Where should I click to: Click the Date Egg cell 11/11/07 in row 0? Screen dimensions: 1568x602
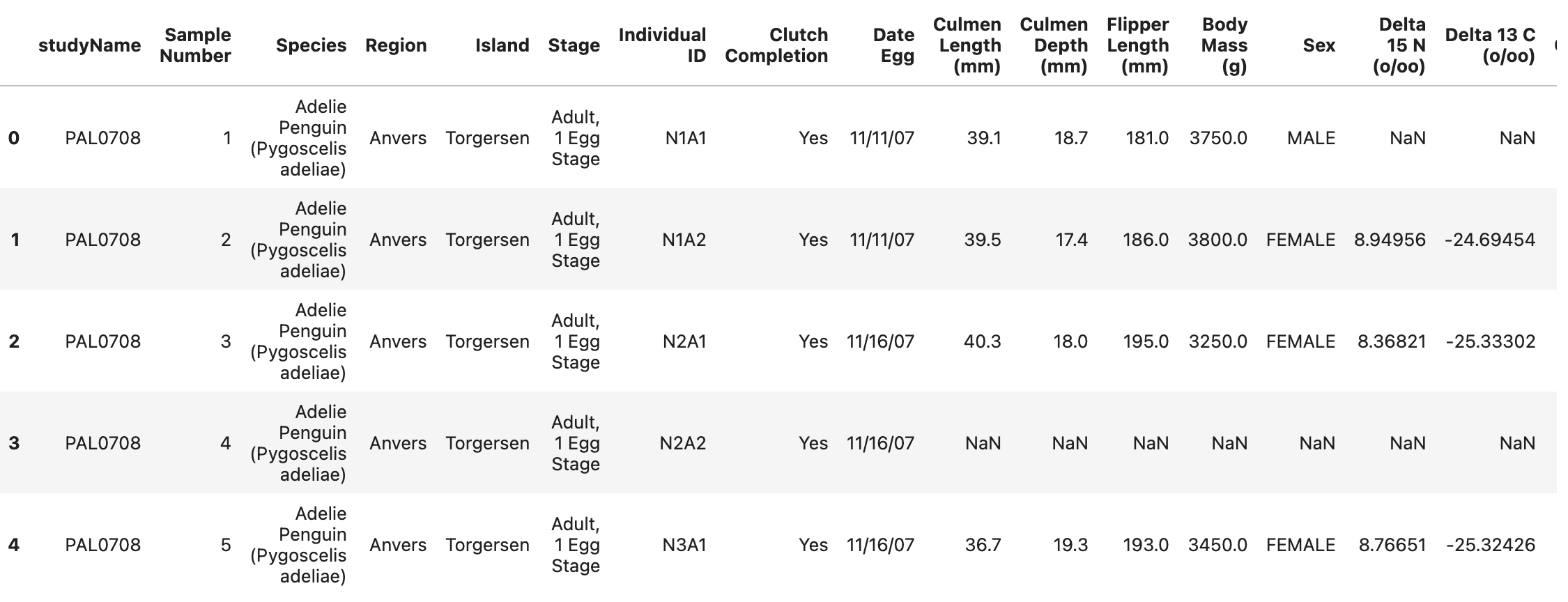click(x=882, y=138)
